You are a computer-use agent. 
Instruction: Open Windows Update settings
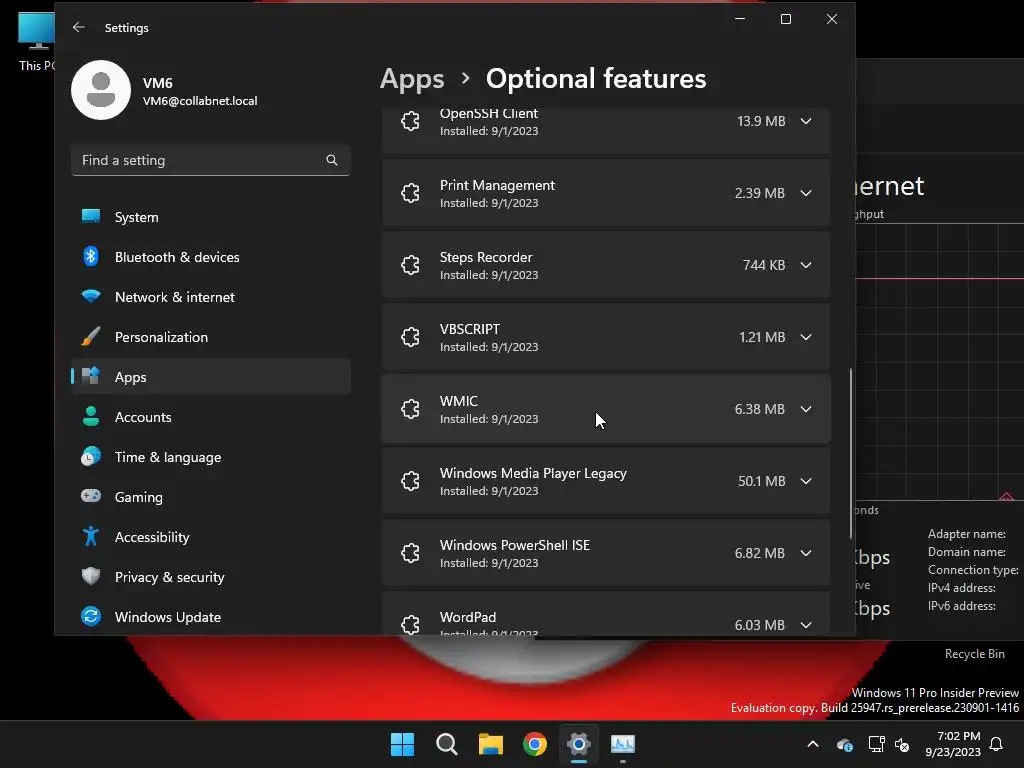click(x=210, y=616)
